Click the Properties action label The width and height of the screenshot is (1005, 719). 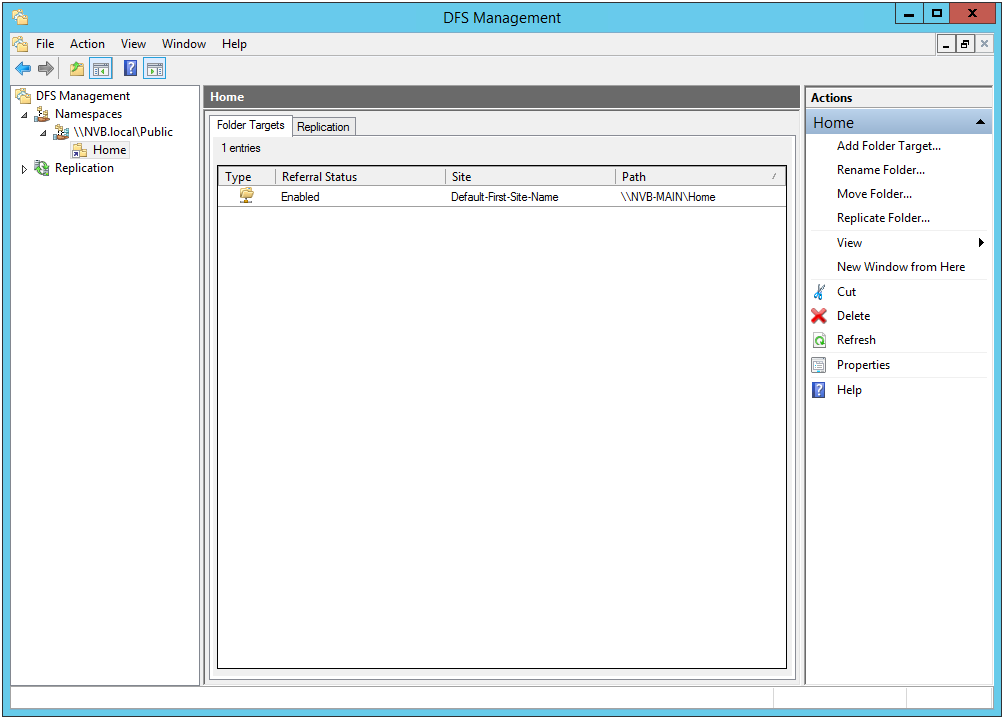click(863, 365)
